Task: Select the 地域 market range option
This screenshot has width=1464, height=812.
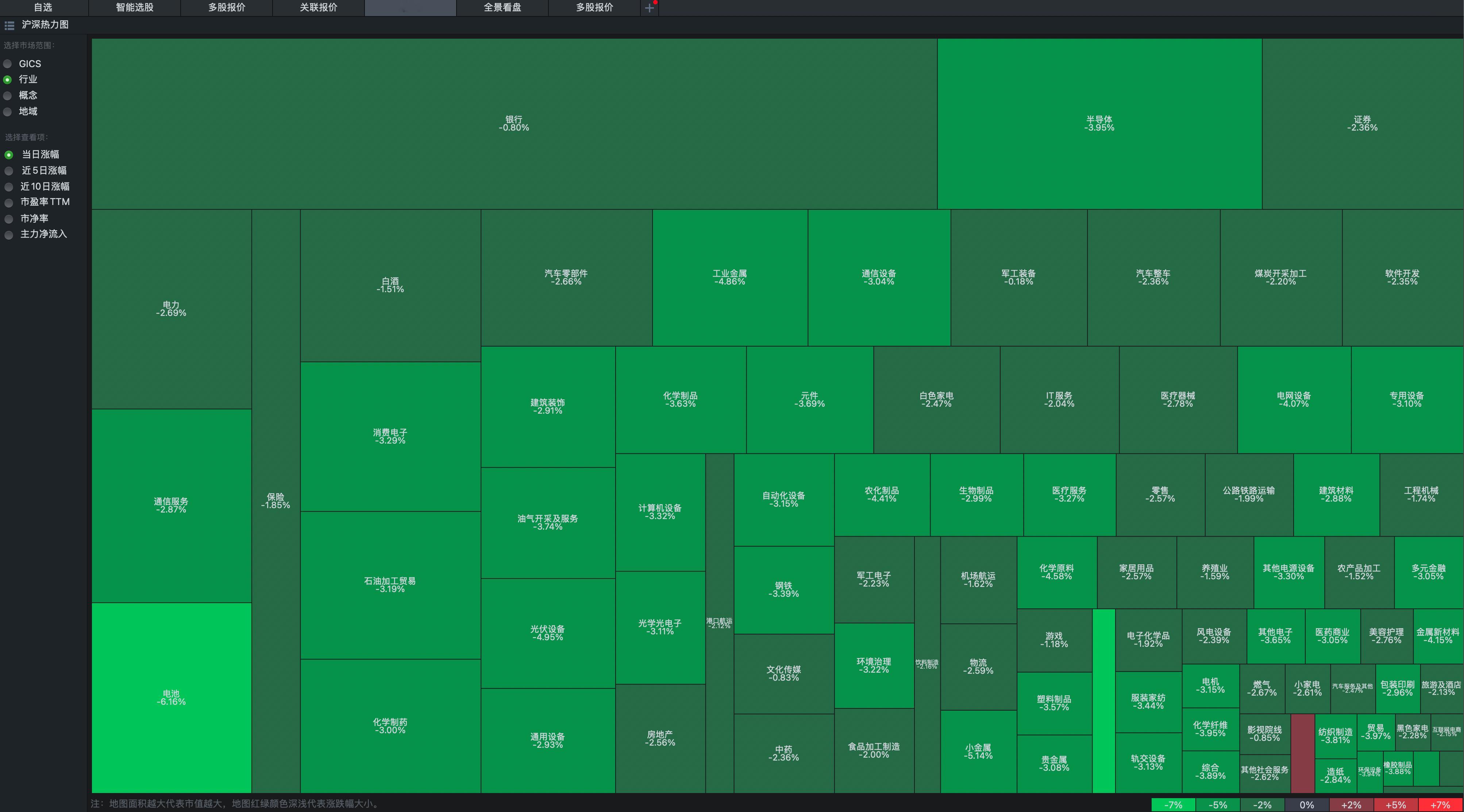Action: [x=8, y=111]
